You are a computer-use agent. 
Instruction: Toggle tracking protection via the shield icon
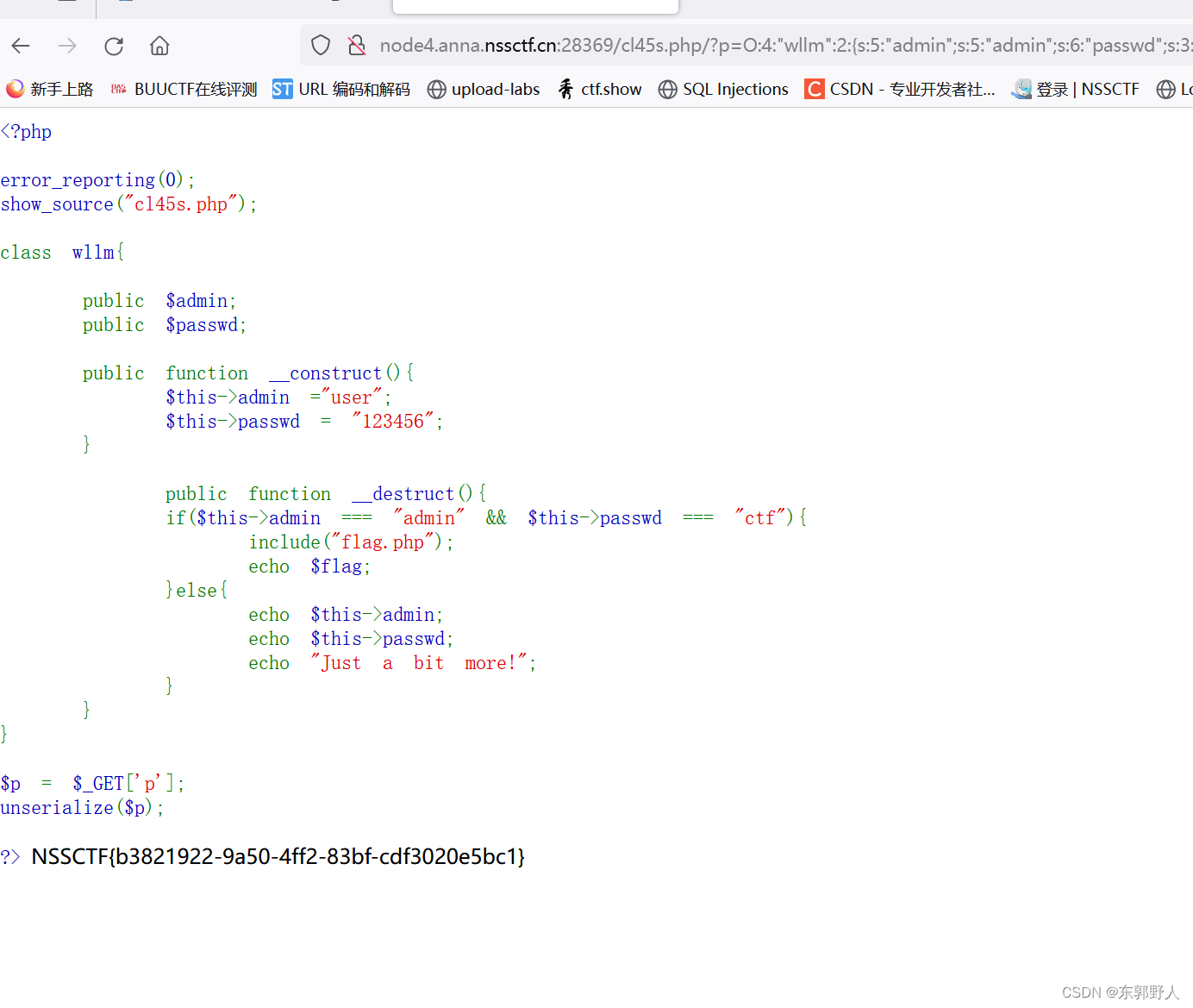click(x=320, y=44)
